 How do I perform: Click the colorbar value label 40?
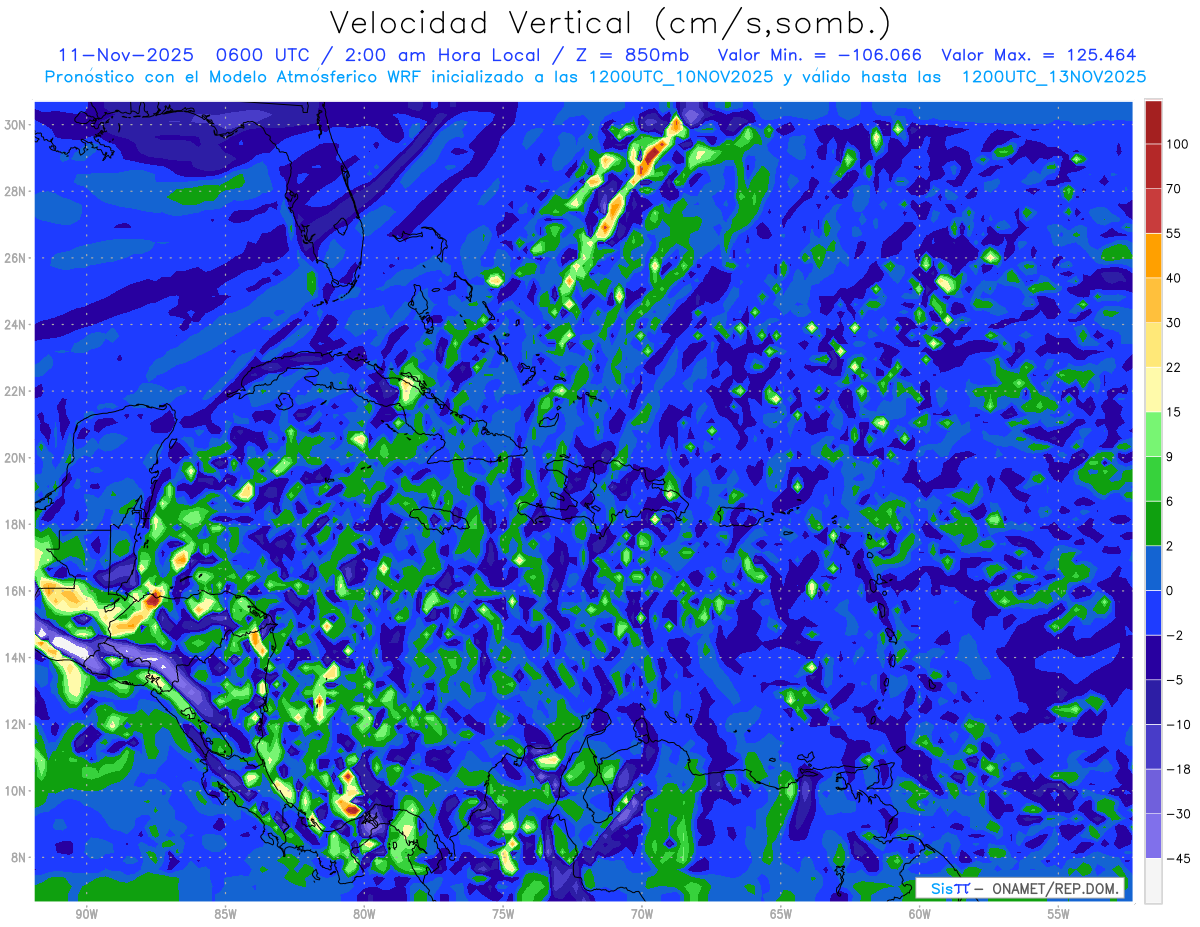(x=1174, y=278)
